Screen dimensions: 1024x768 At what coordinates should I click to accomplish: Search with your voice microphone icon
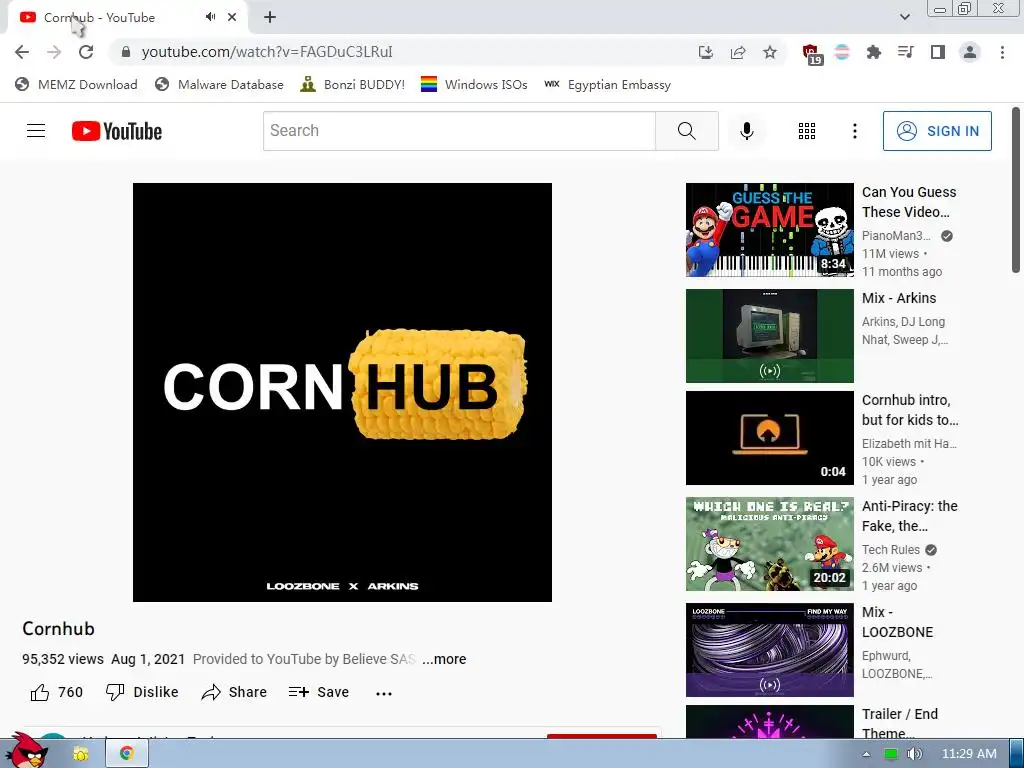(746, 131)
